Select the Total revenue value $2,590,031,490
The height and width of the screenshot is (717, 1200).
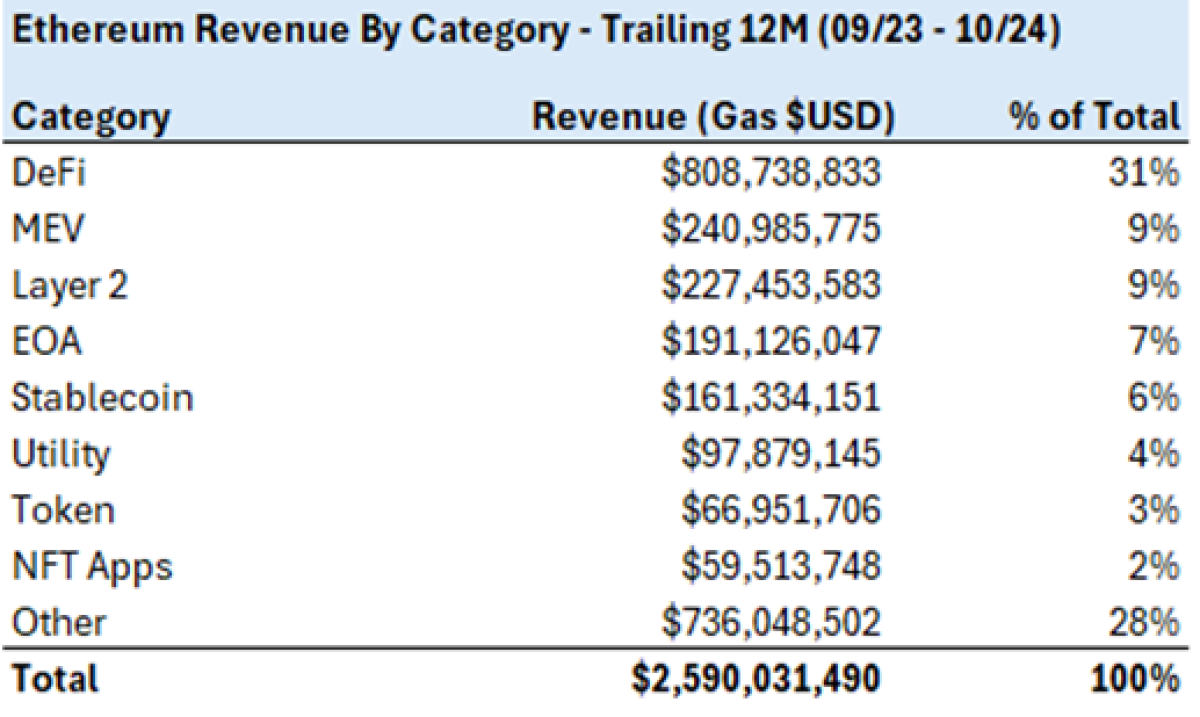(x=755, y=680)
